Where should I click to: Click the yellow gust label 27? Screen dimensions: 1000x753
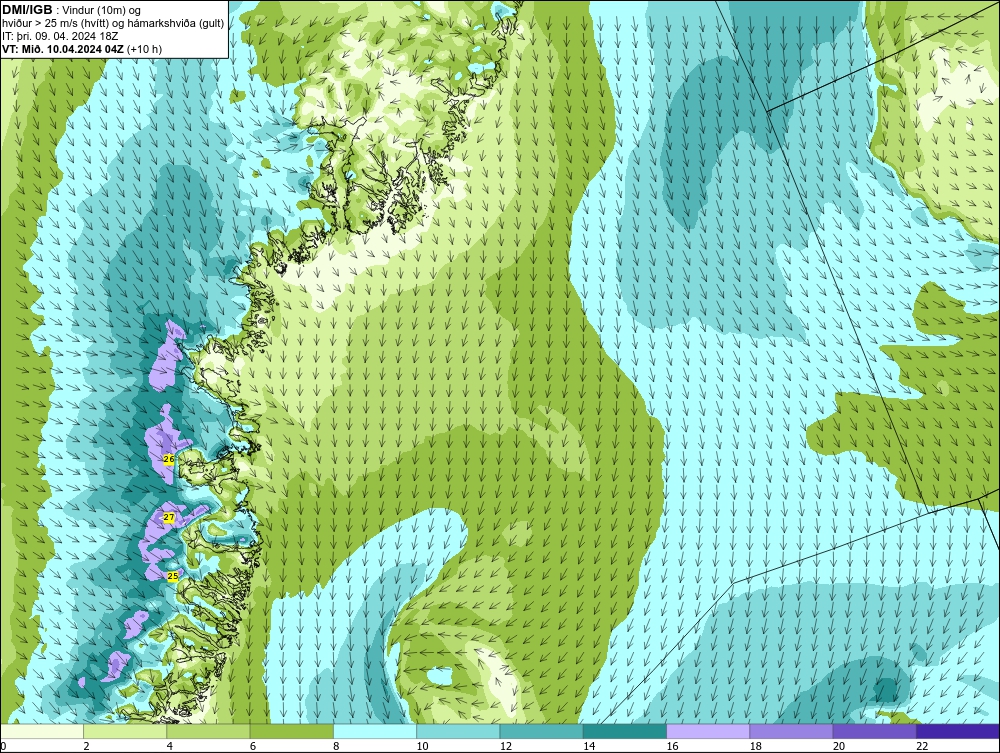[x=168, y=518]
